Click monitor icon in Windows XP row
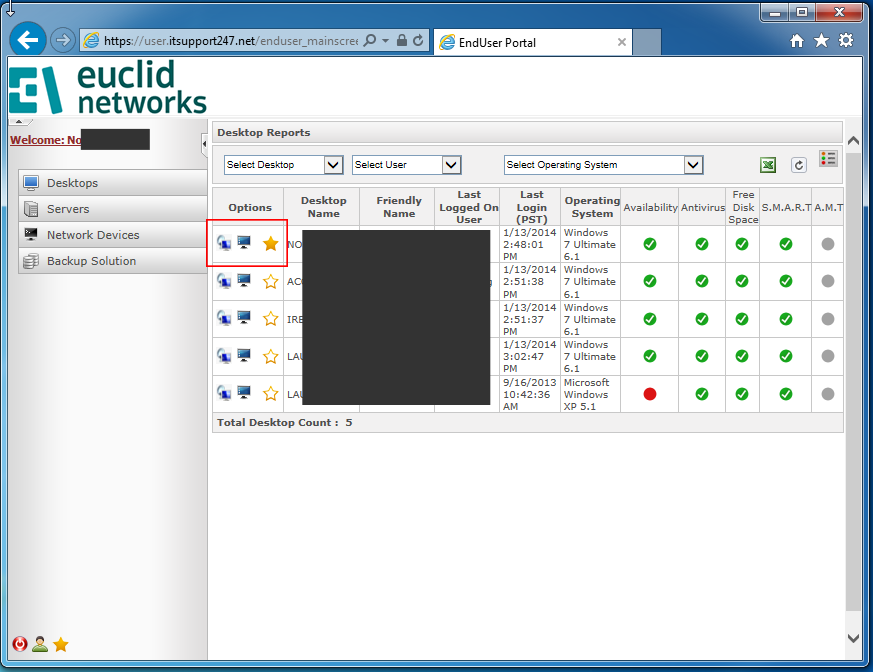873x672 pixels. point(244,392)
